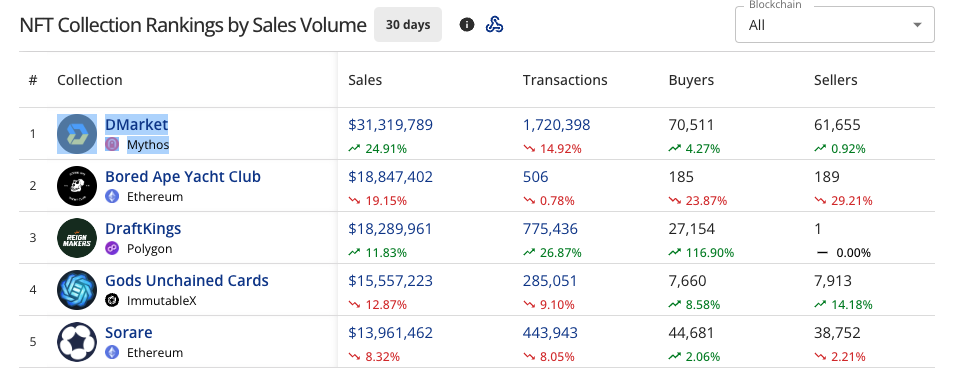Image resolution: width=953 pixels, height=368 pixels.
Task: Click the Sellers column header
Action: click(x=836, y=80)
